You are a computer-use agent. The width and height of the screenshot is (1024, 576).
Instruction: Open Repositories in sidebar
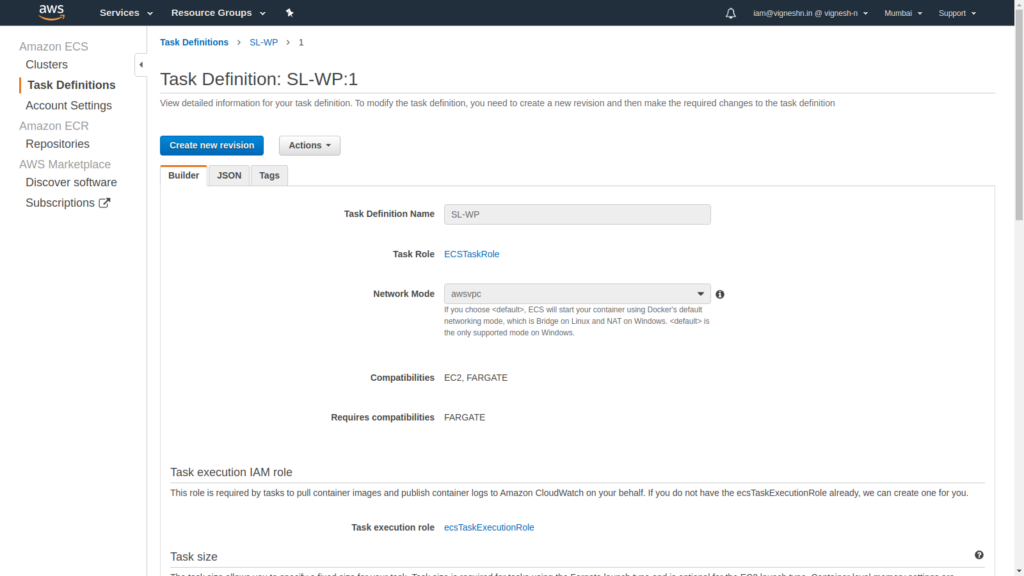click(57, 144)
